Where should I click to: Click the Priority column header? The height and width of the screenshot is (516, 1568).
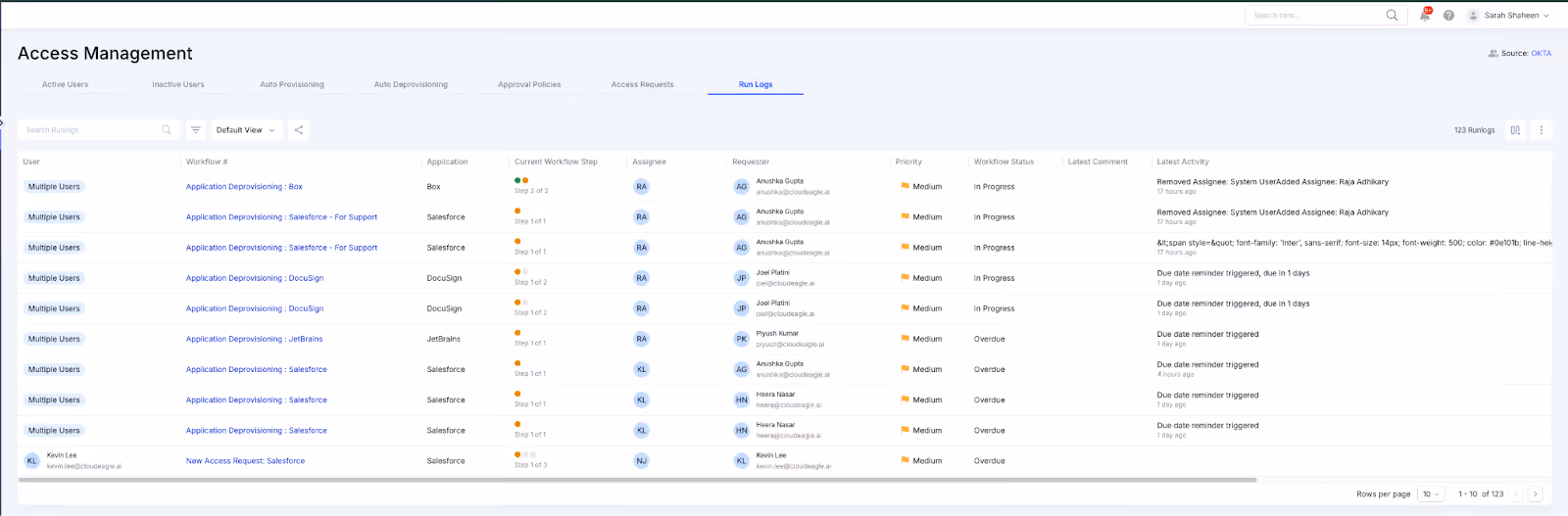point(908,163)
